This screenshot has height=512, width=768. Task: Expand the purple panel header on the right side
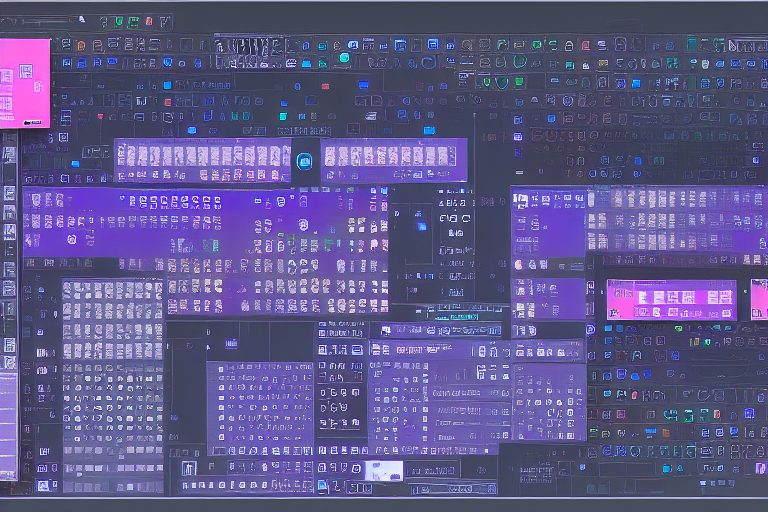pyautogui.click(x=640, y=197)
